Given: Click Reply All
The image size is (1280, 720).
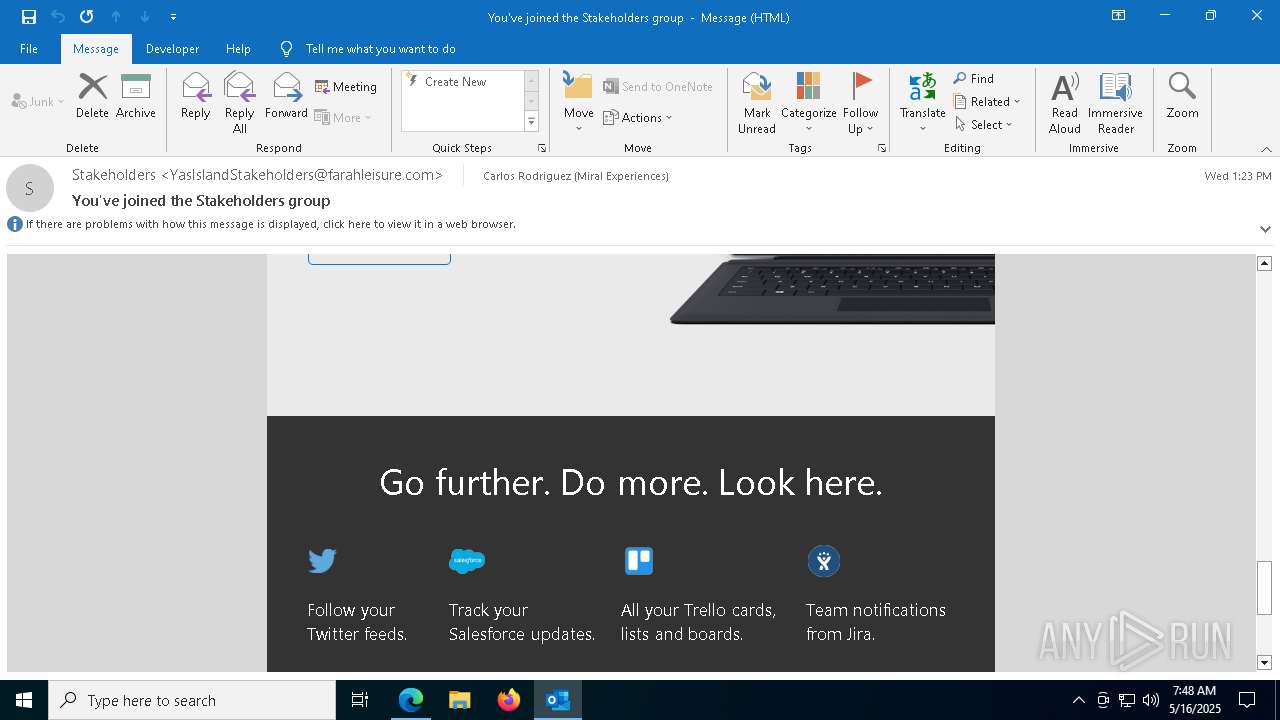Looking at the screenshot, I should click(240, 102).
